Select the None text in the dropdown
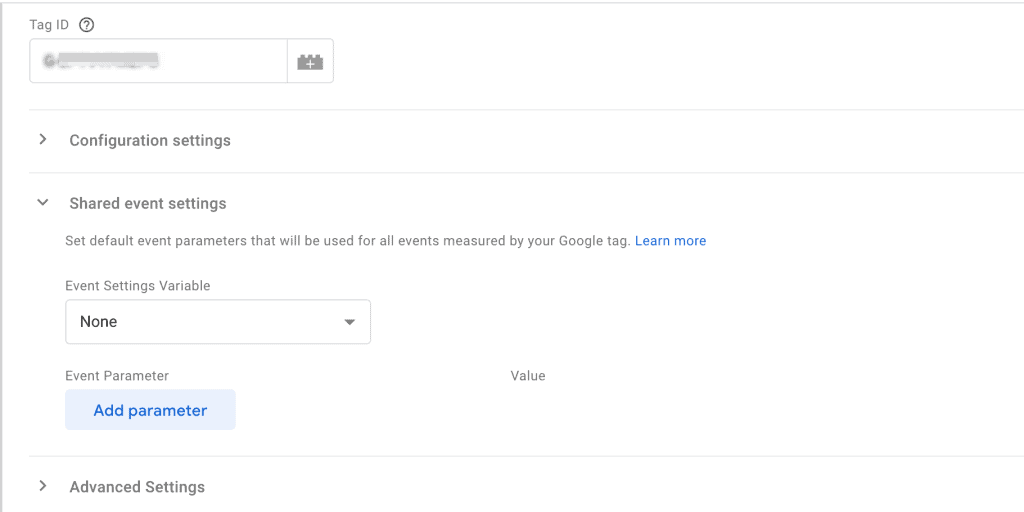1024x512 pixels. coord(99,322)
